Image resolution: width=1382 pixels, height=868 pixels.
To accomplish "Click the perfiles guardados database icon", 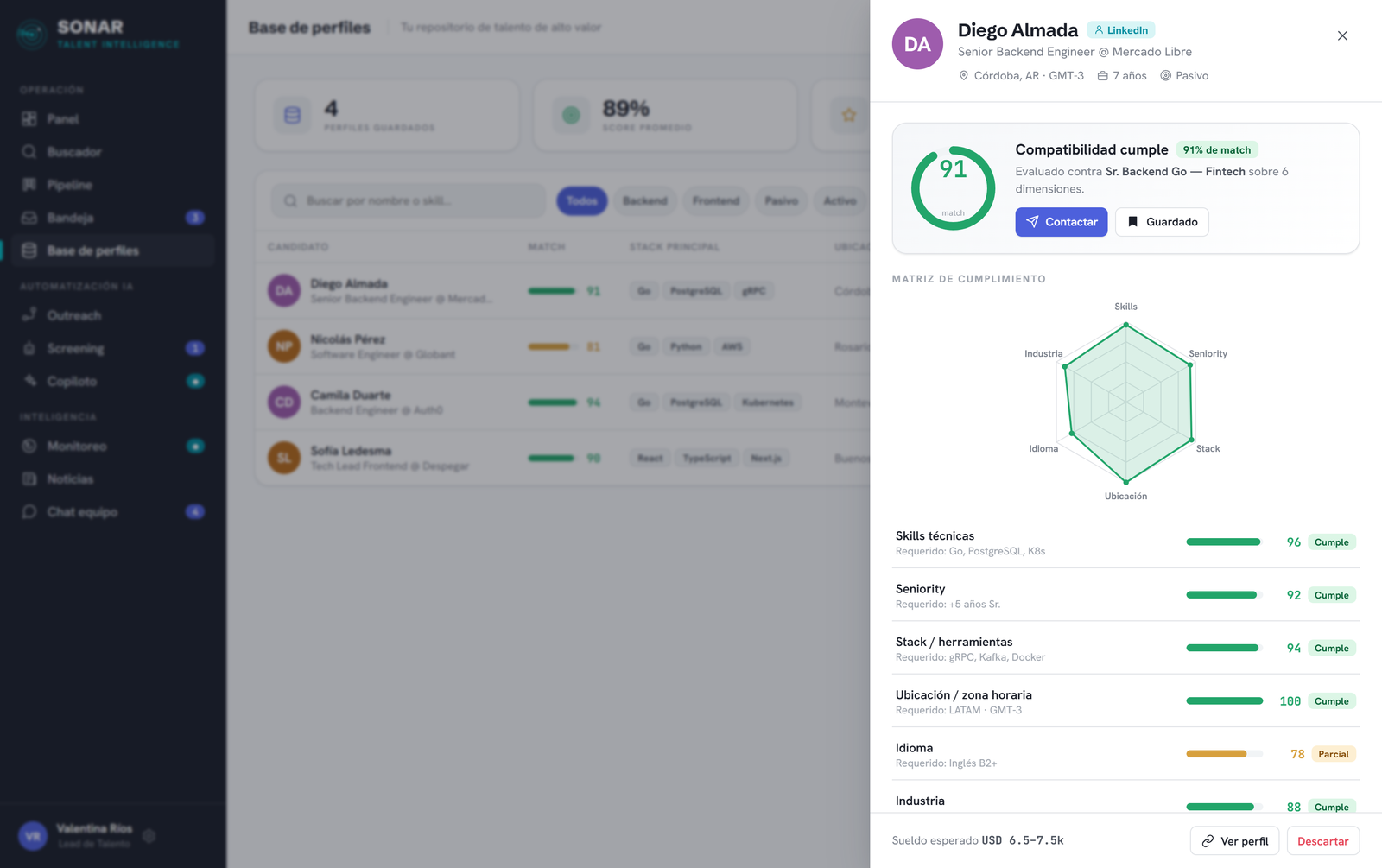I will click(292, 115).
